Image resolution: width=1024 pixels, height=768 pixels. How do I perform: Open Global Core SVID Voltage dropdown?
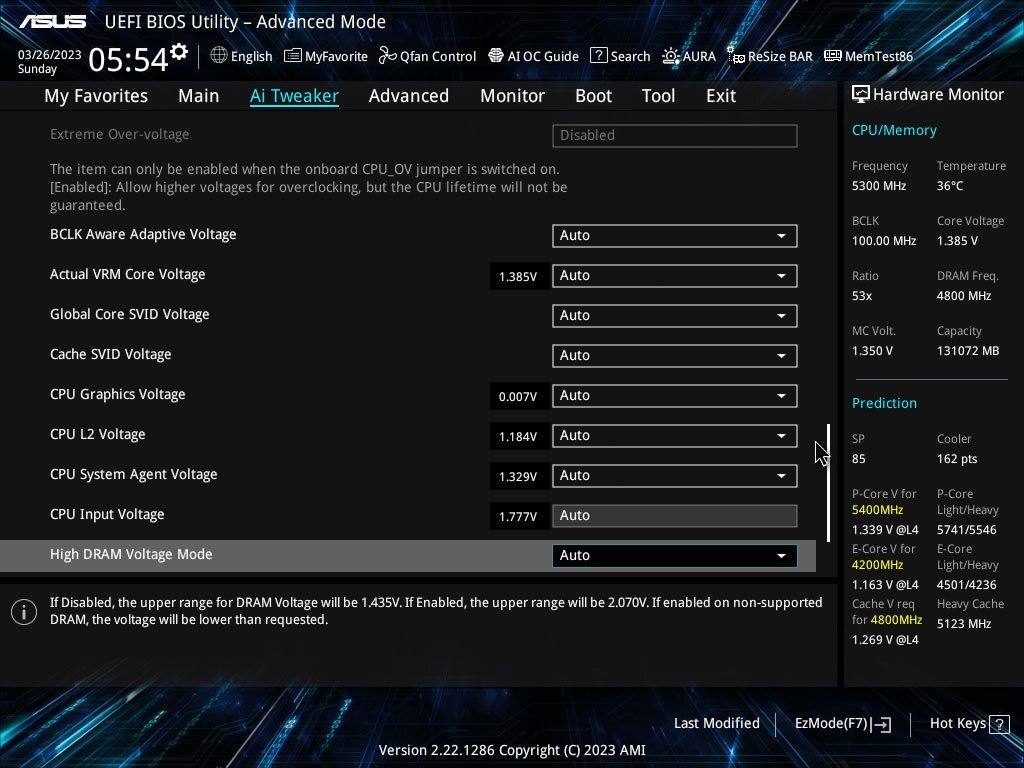click(x=675, y=315)
